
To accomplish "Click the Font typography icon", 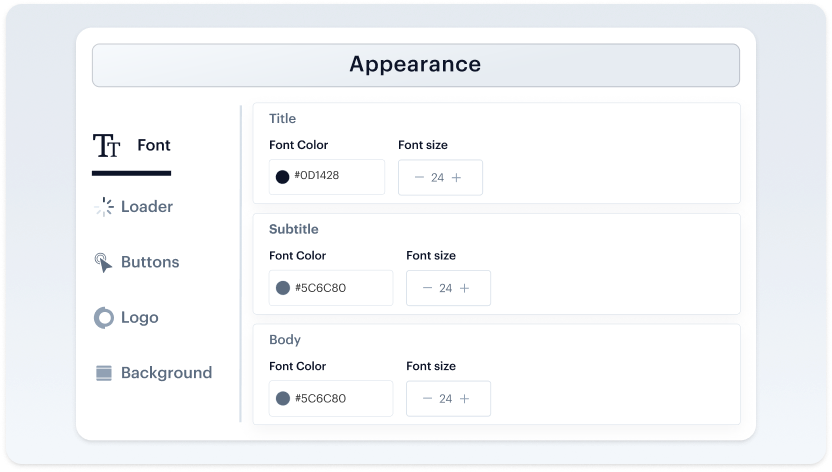I will pyautogui.click(x=107, y=145).
